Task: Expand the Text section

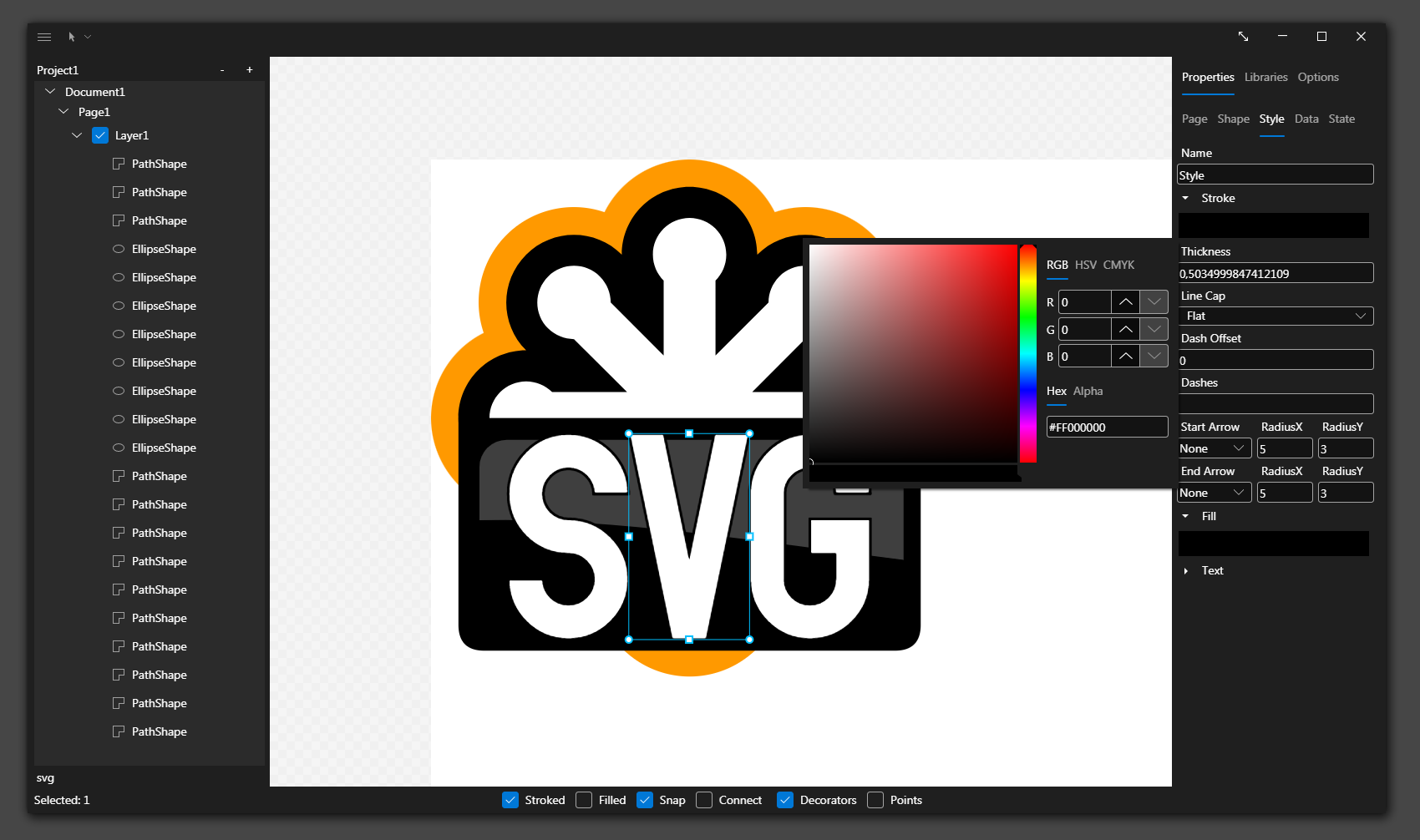Action: [1185, 570]
